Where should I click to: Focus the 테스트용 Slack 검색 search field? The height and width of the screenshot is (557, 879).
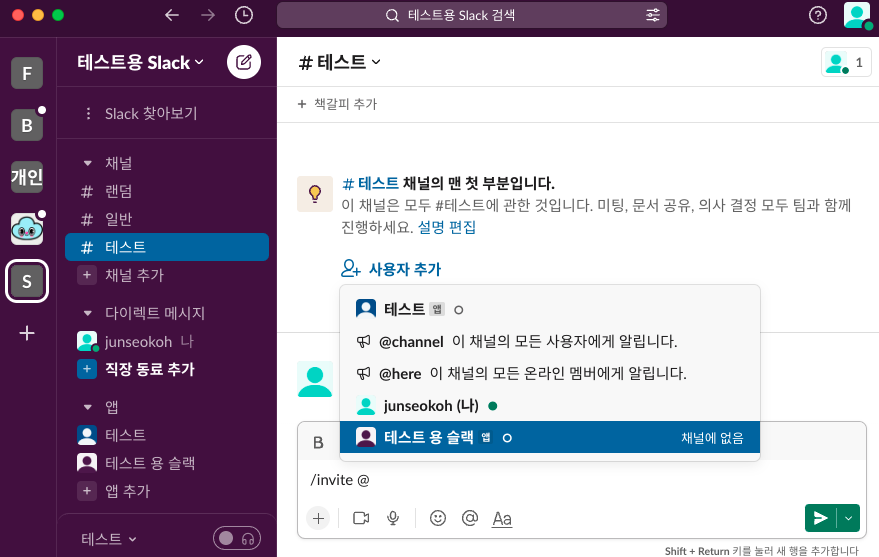472,15
